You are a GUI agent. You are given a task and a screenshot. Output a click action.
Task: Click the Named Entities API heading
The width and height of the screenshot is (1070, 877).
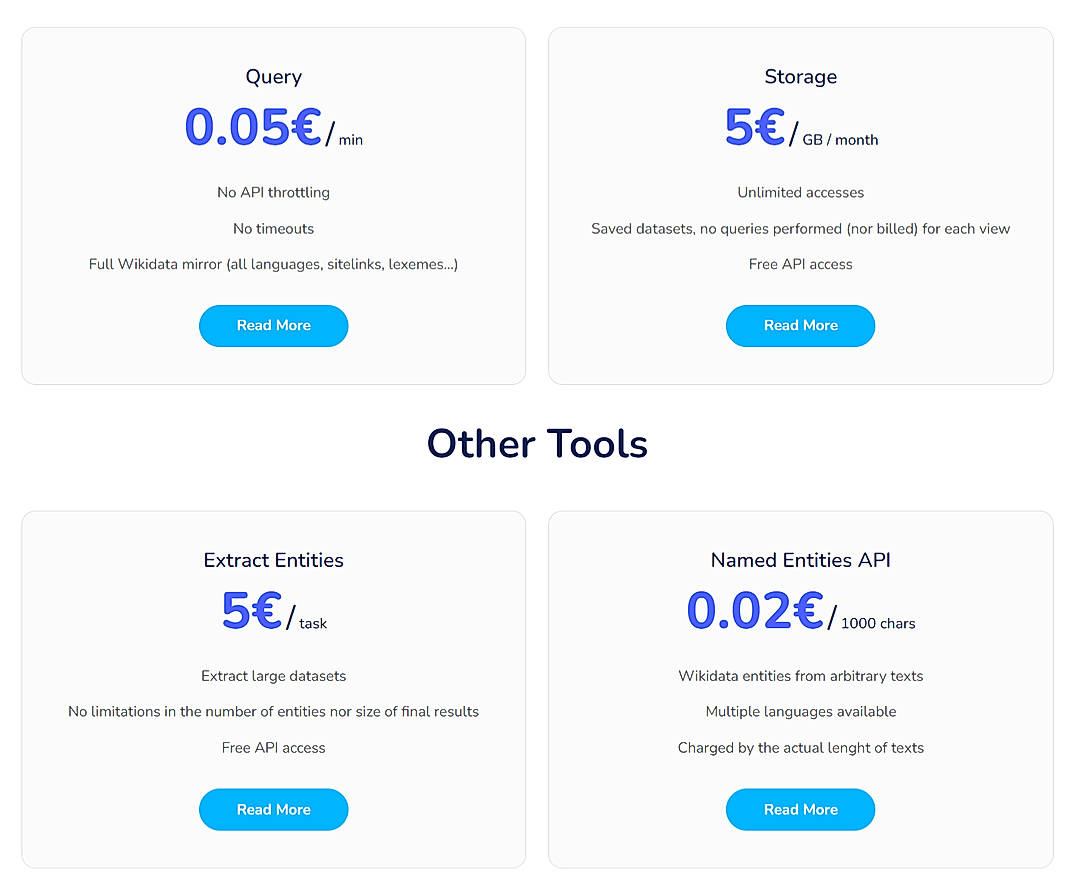click(800, 560)
